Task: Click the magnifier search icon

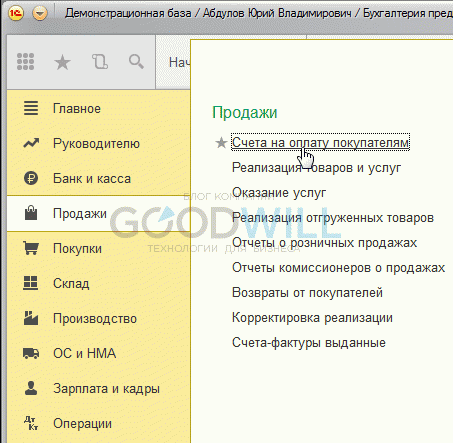Action: point(136,62)
